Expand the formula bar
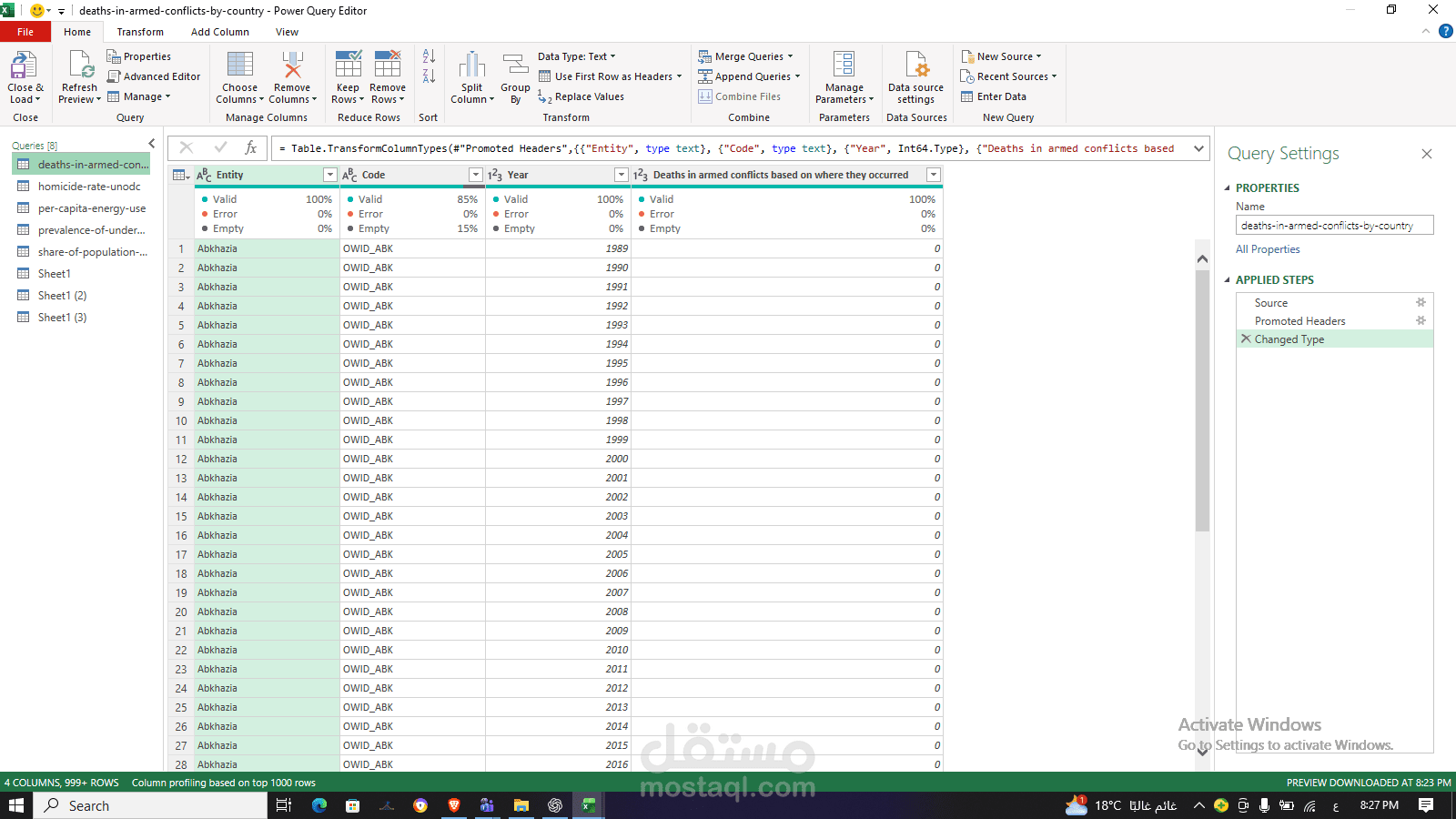This screenshot has height=819, width=1456. coord(1199,148)
